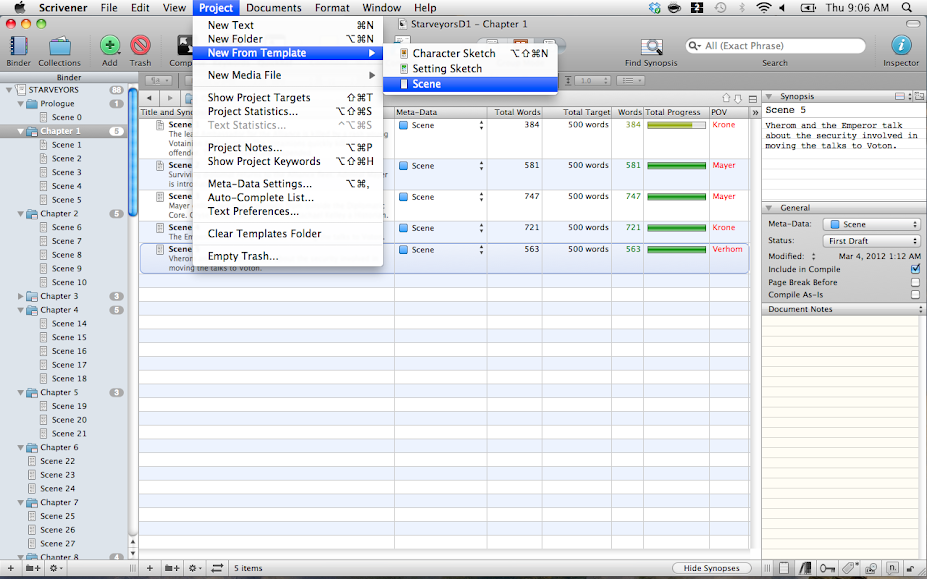The image size is (927, 579).
Task: Open the Format menu
Action: (332, 8)
